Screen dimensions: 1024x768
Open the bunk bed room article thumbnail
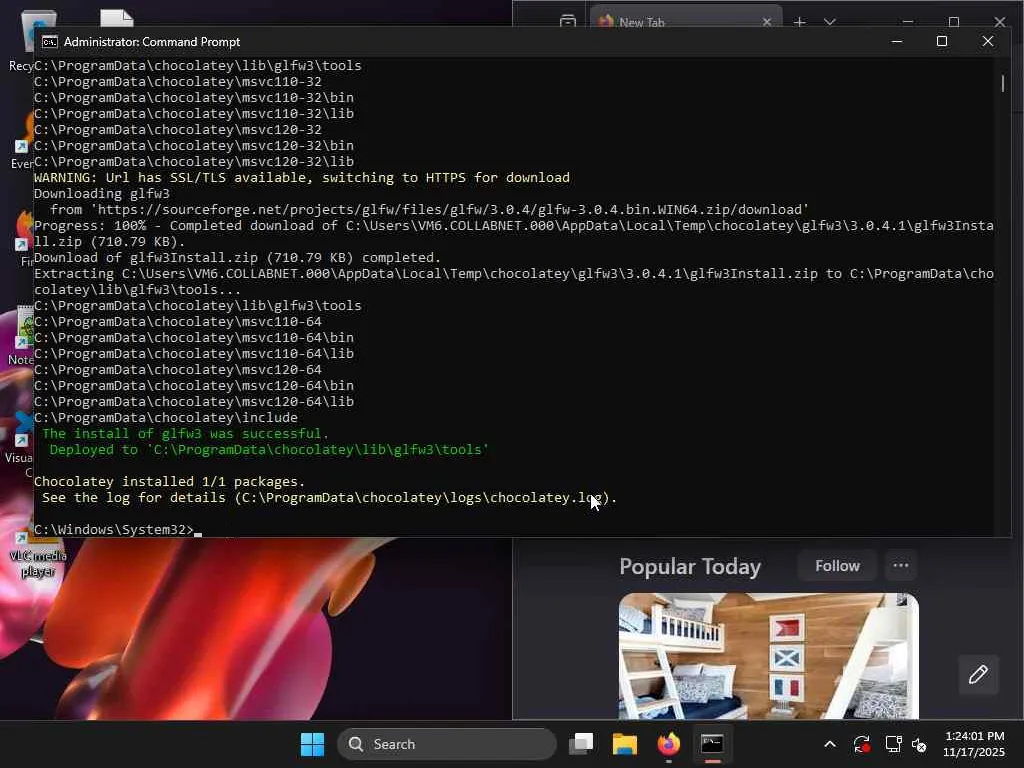[769, 656]
